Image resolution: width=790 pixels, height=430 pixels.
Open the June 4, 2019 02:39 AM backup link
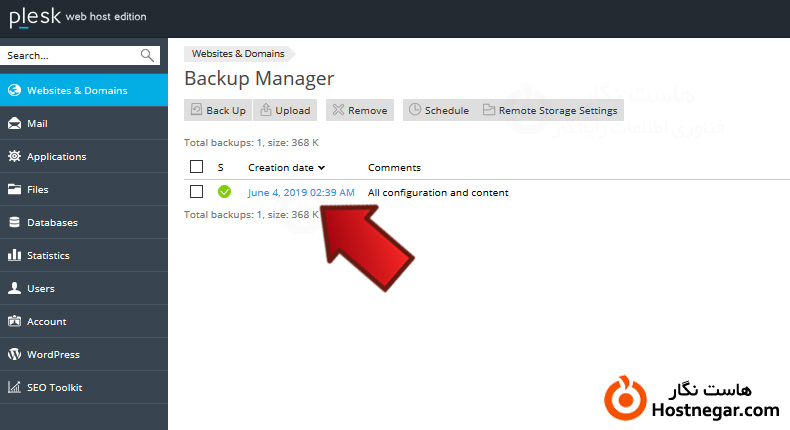(301, 192)
